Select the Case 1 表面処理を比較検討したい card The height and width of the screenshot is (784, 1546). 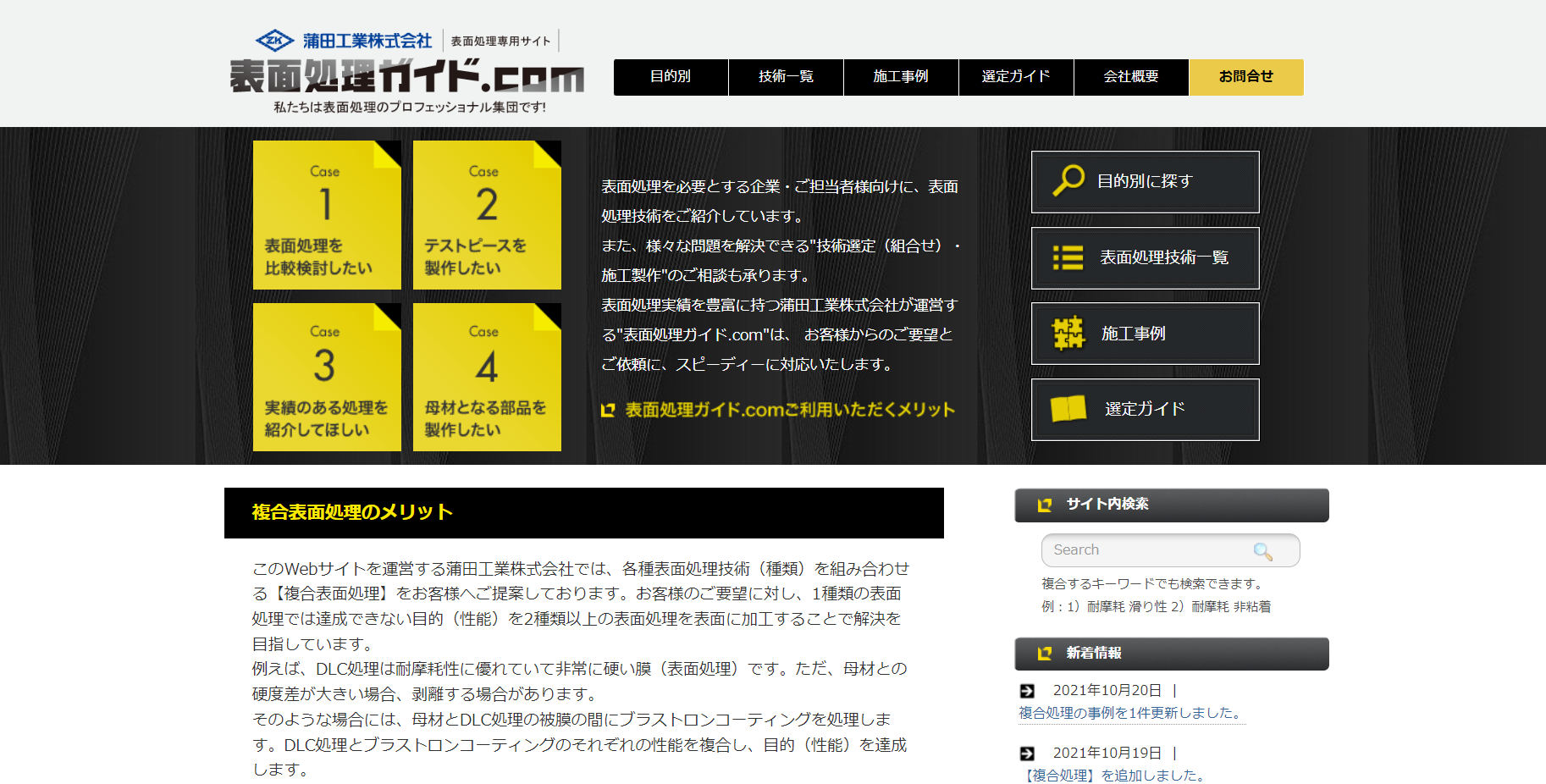(327, 215)
